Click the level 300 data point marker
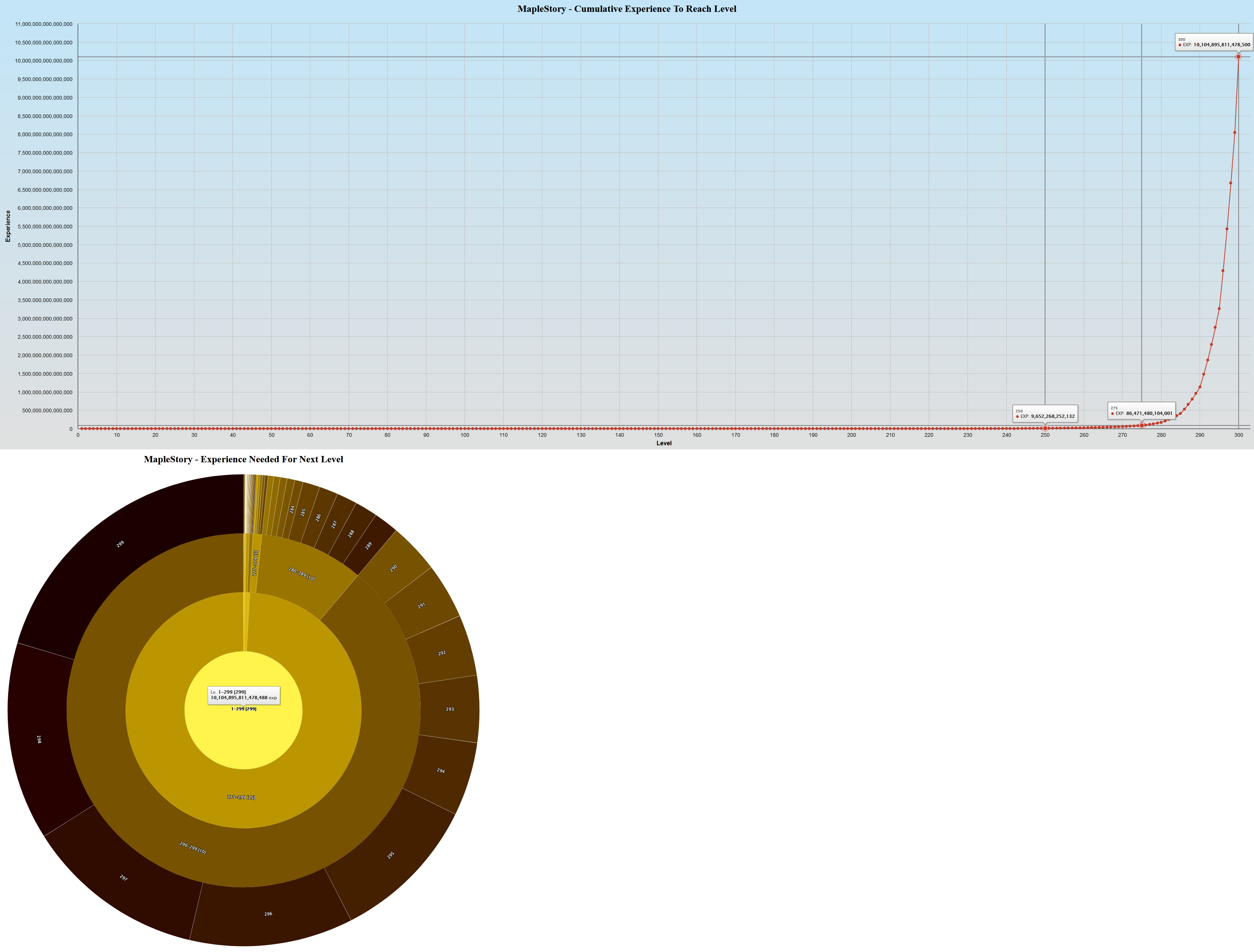 coord(1238,57)
